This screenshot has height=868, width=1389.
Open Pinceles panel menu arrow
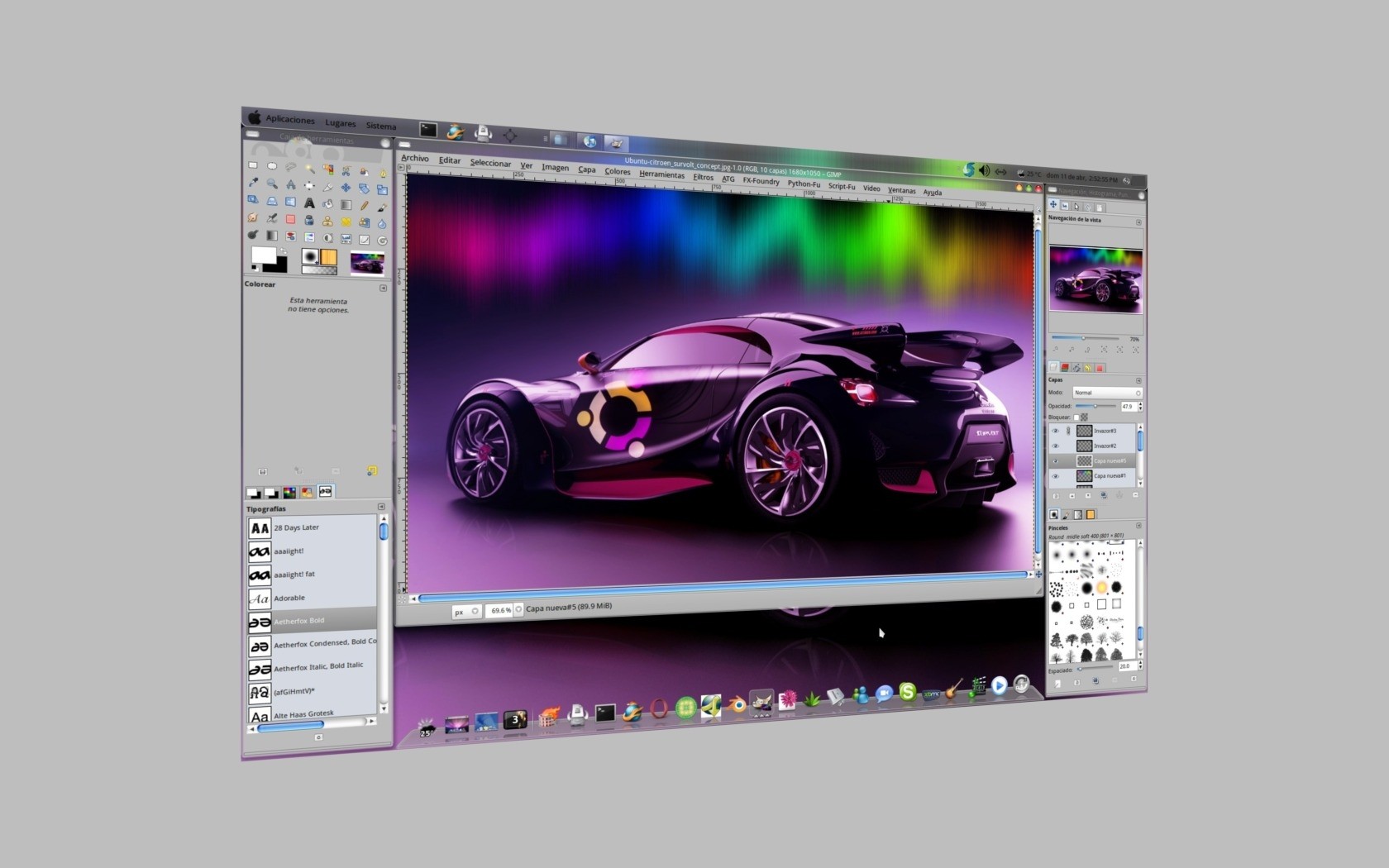coord(1138,526)
